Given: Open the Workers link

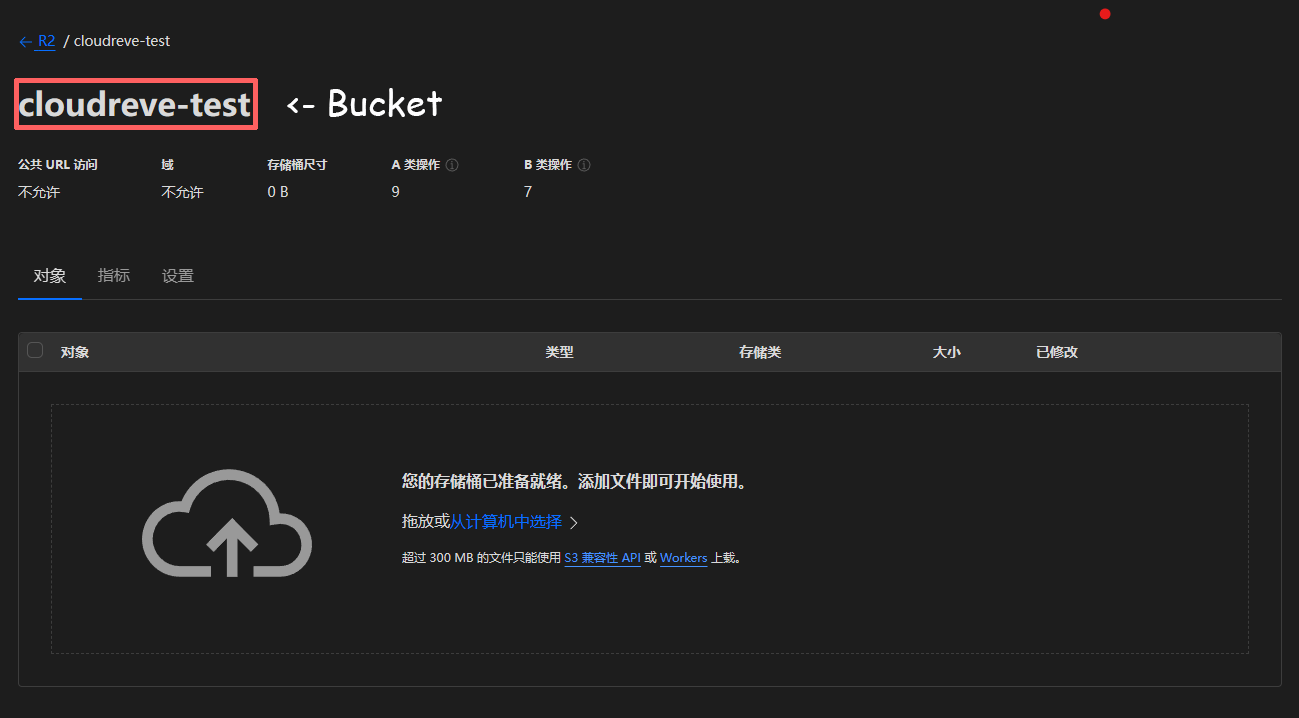Looking at the screenshot, I should coord(683,558).
